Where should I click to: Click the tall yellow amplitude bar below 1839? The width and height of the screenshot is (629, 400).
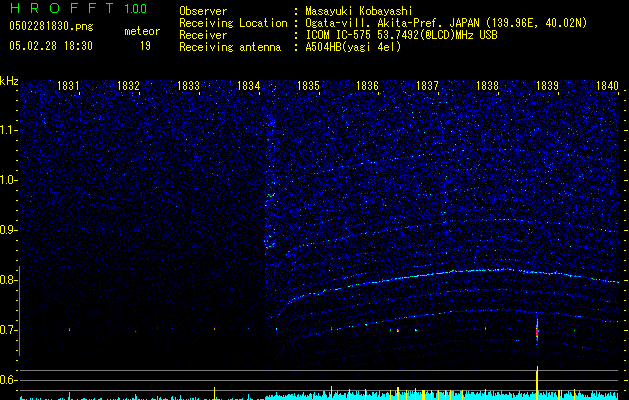pyautogui.click(x=538, y=382)
